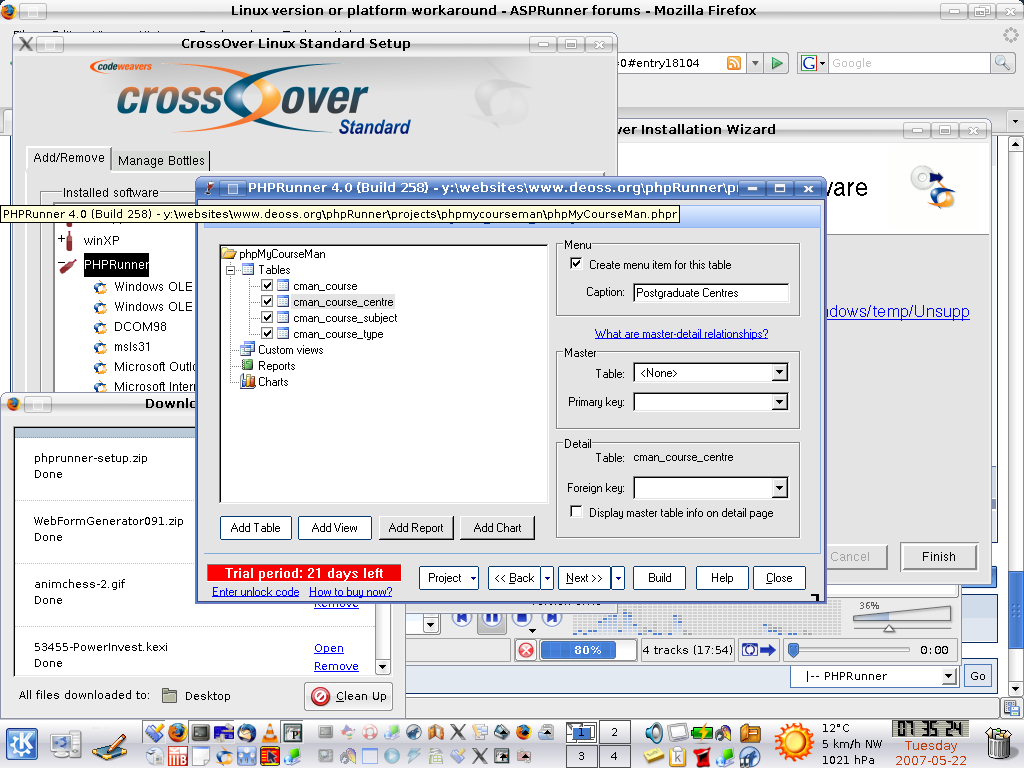Click the folder icon beside Desktop in Downloads
The width and height of the screenshot is (1024, 768).
pos(170,696)
